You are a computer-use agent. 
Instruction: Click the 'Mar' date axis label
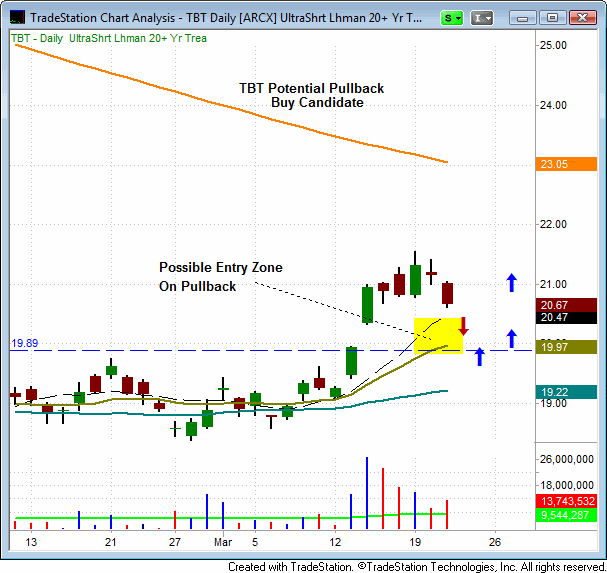tap(223, 542)
